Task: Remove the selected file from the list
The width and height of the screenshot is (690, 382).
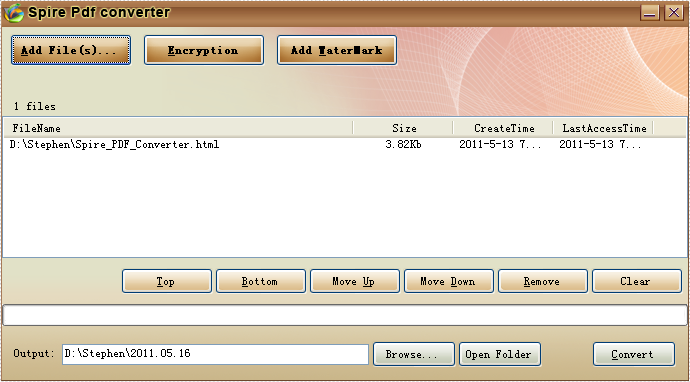Action: coord(543,281)
